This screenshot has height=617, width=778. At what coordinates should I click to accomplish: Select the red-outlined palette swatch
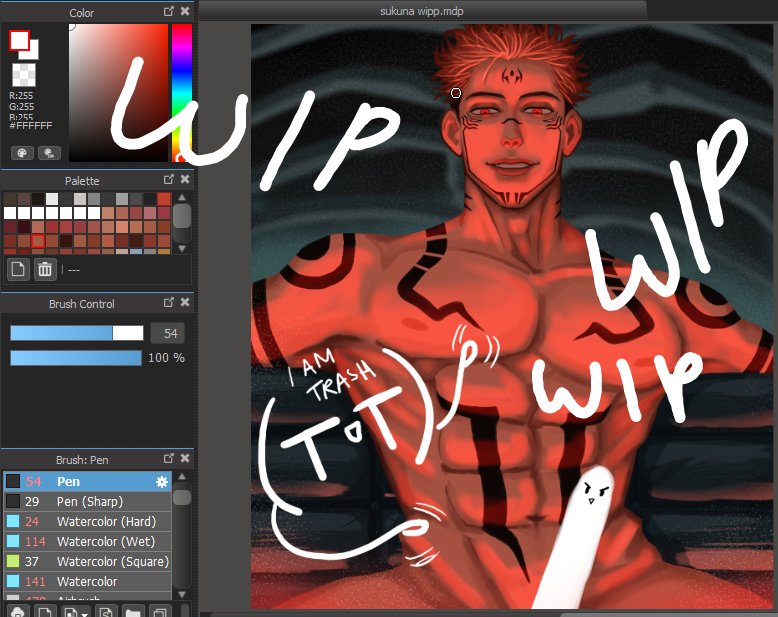pyautogui.click(x=38, y=241)
